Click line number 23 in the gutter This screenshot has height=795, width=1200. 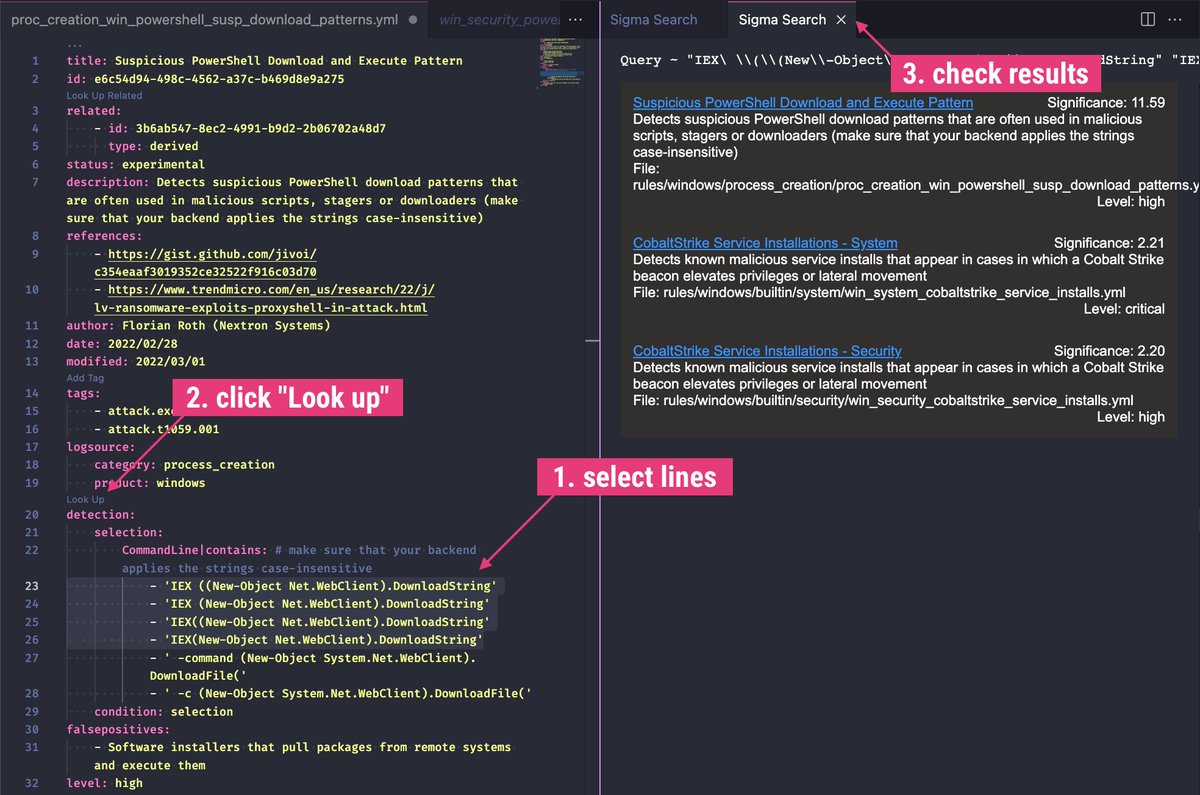pyautogui.click(x=32, y=586)
